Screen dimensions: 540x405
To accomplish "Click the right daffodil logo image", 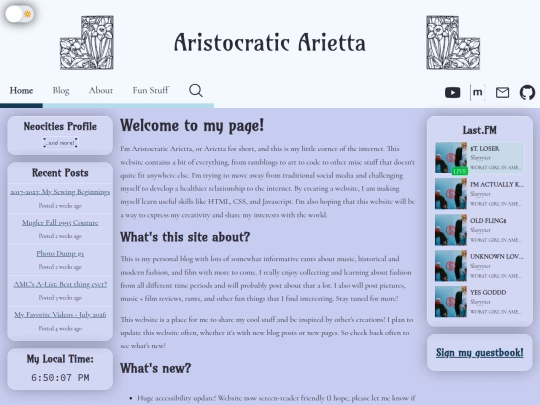I will click(453, 42).
